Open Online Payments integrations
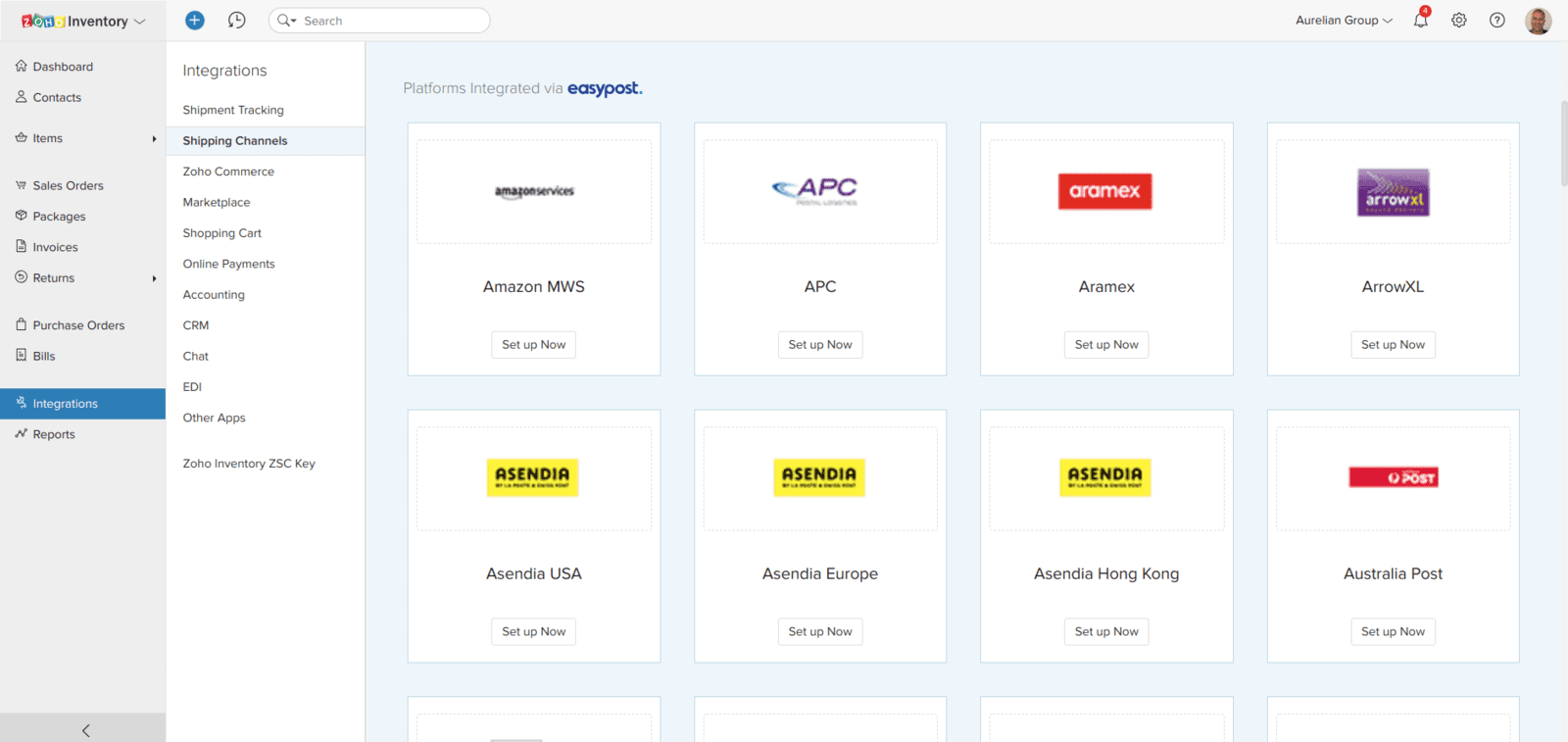The width and height of the screenshot is (1568, 742). 228,264
